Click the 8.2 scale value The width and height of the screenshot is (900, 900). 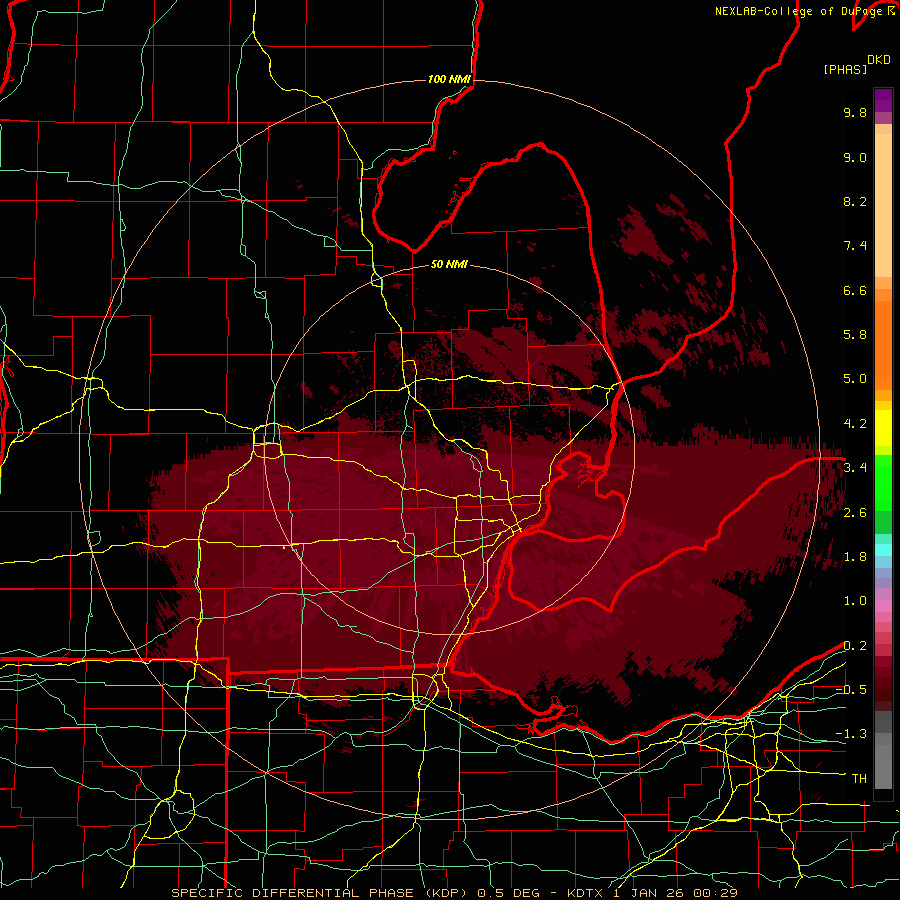[855, 201]
